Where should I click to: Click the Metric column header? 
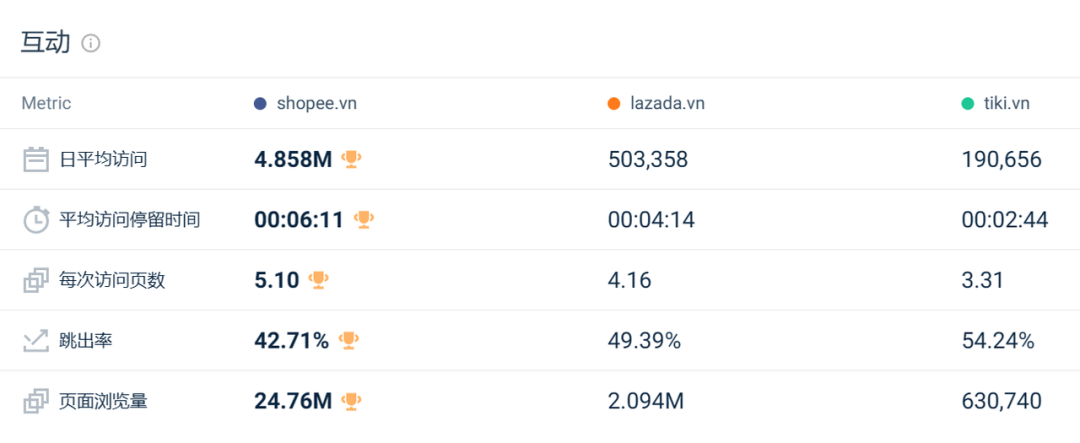46,103
